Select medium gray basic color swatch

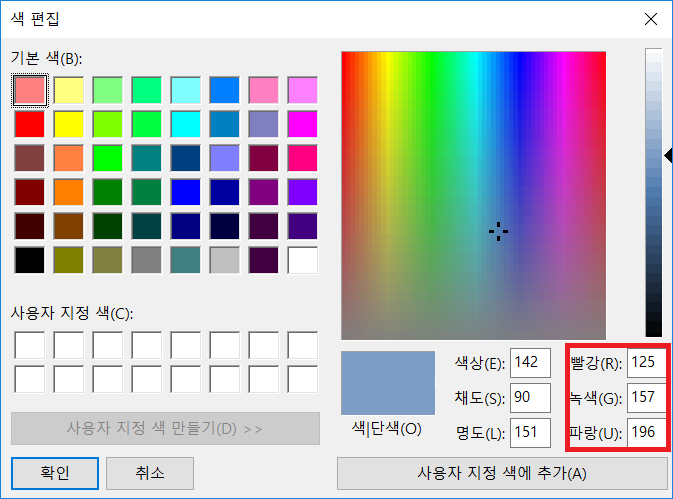click(x=147, y=260)
